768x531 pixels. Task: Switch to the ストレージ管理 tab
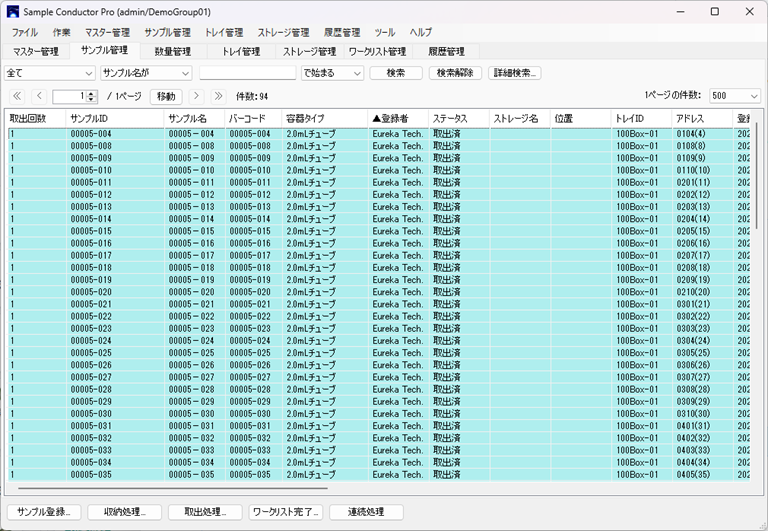[x=309, y=51]
